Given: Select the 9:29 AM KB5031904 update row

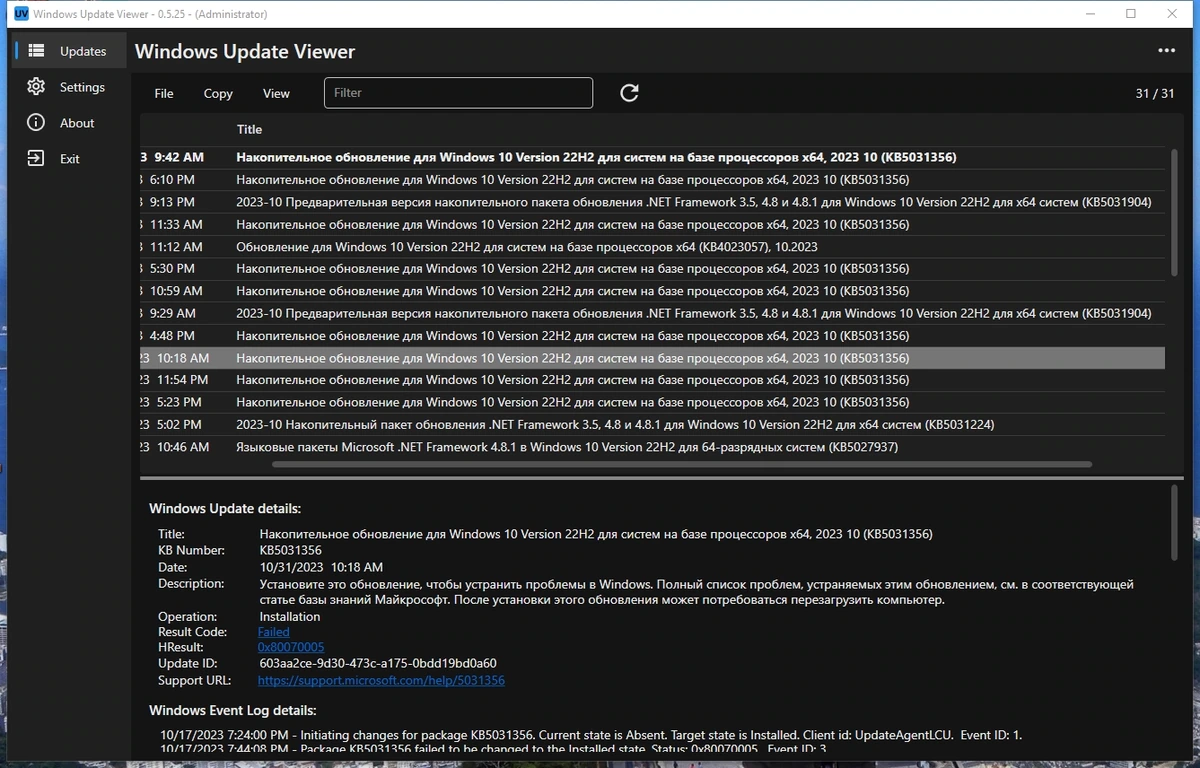Looking at the screenshot, I should [652, 313].
